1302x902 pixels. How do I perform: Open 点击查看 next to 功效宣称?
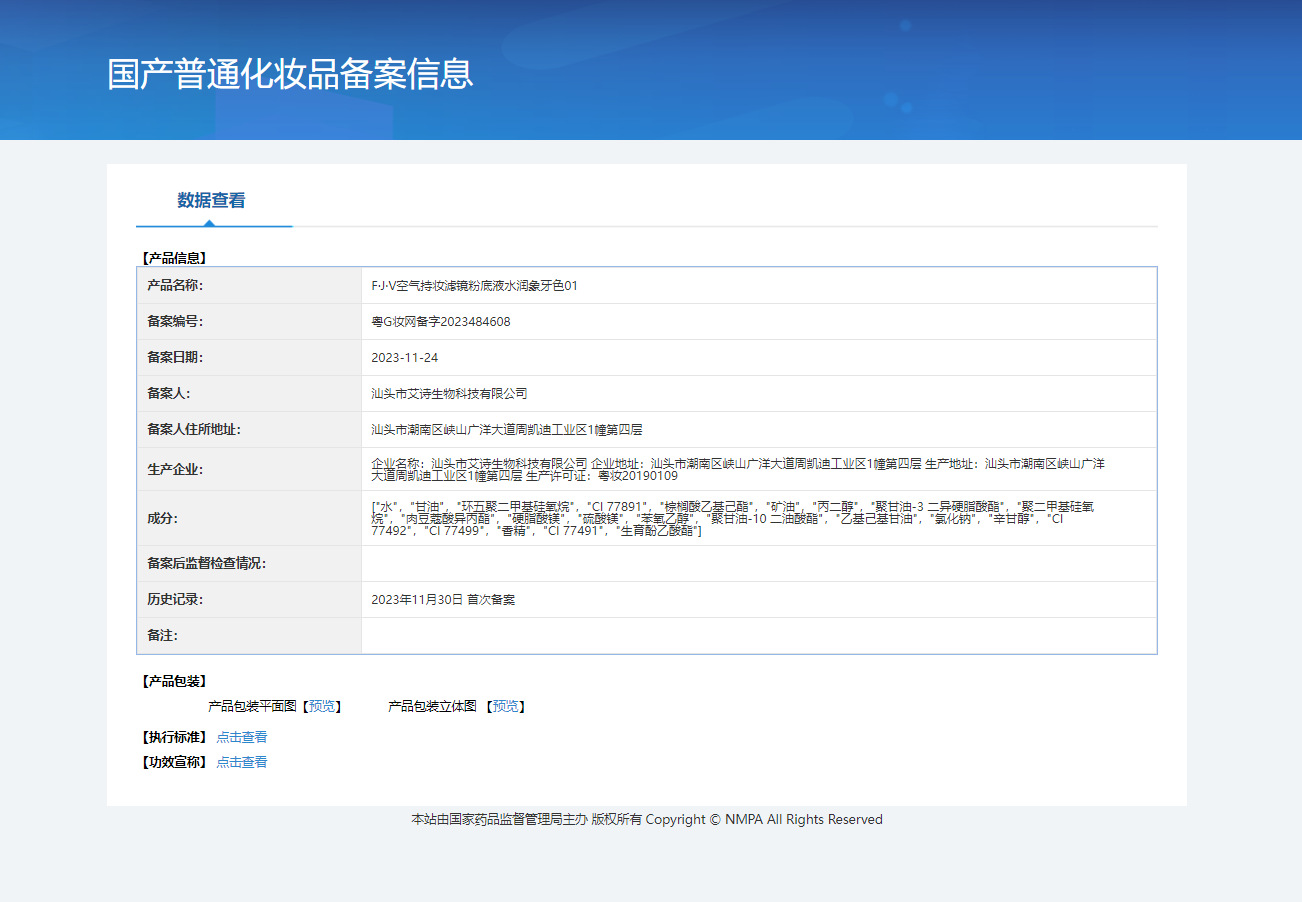[x=242, y=762]
